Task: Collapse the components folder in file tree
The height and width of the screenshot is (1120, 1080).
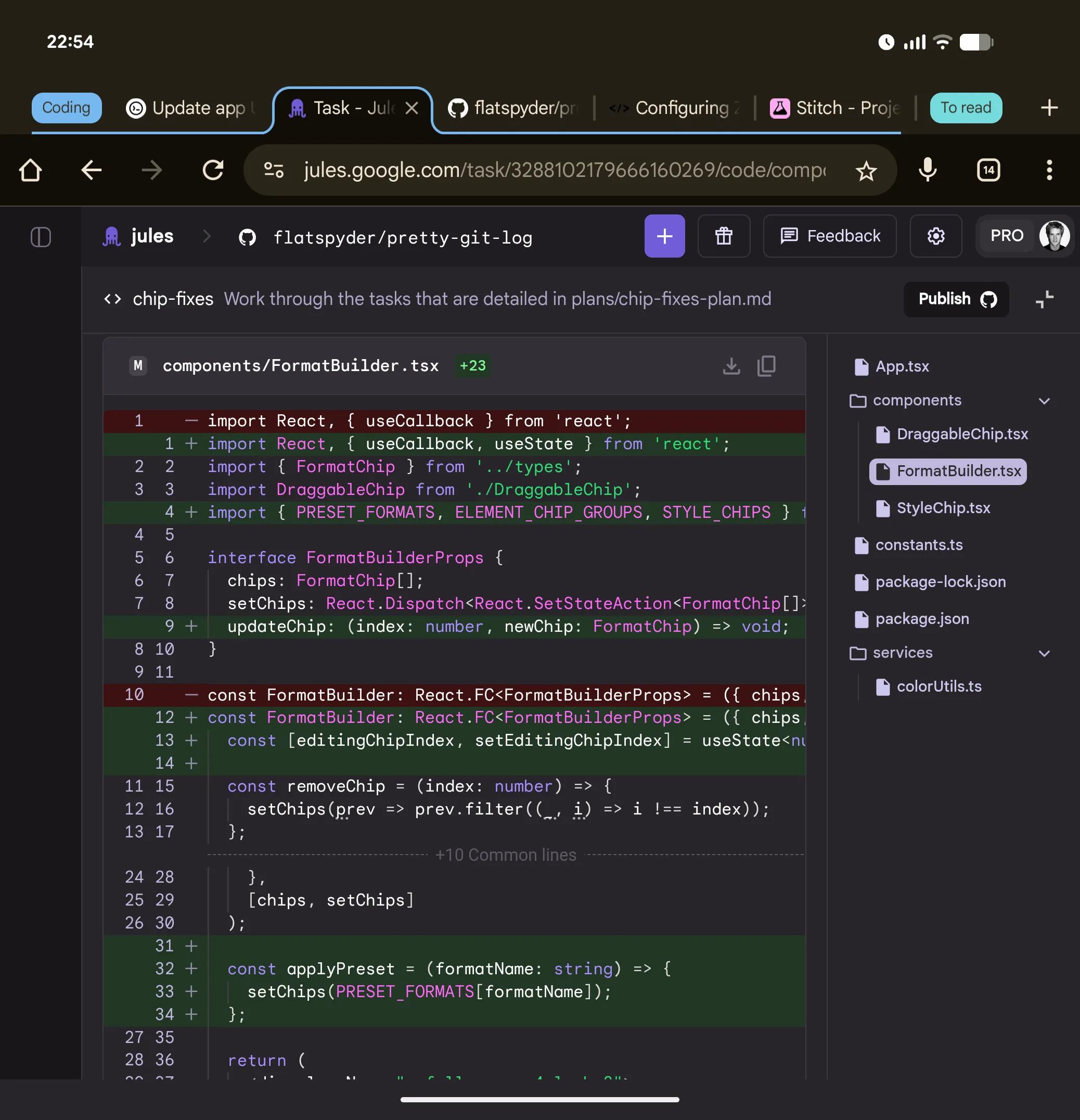Action: [x=1045, y=401]
